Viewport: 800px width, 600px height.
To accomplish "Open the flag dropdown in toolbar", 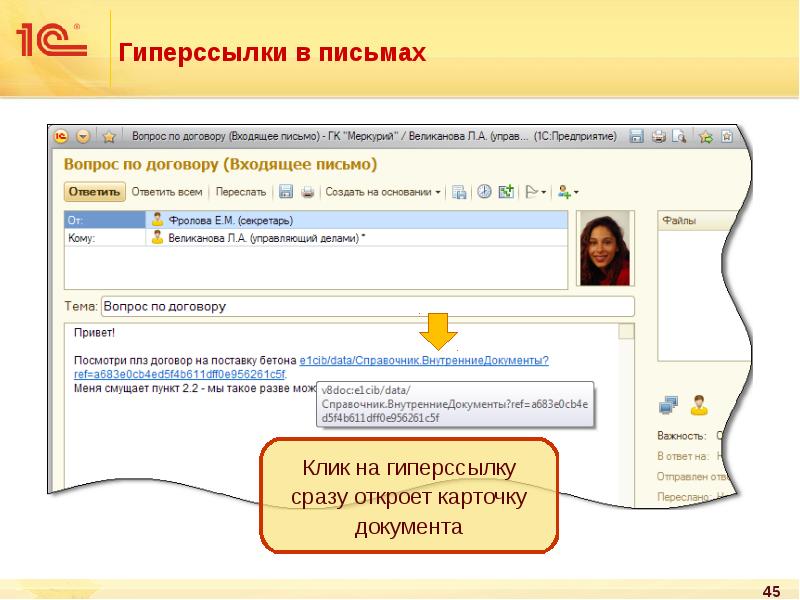I will 535,191.
